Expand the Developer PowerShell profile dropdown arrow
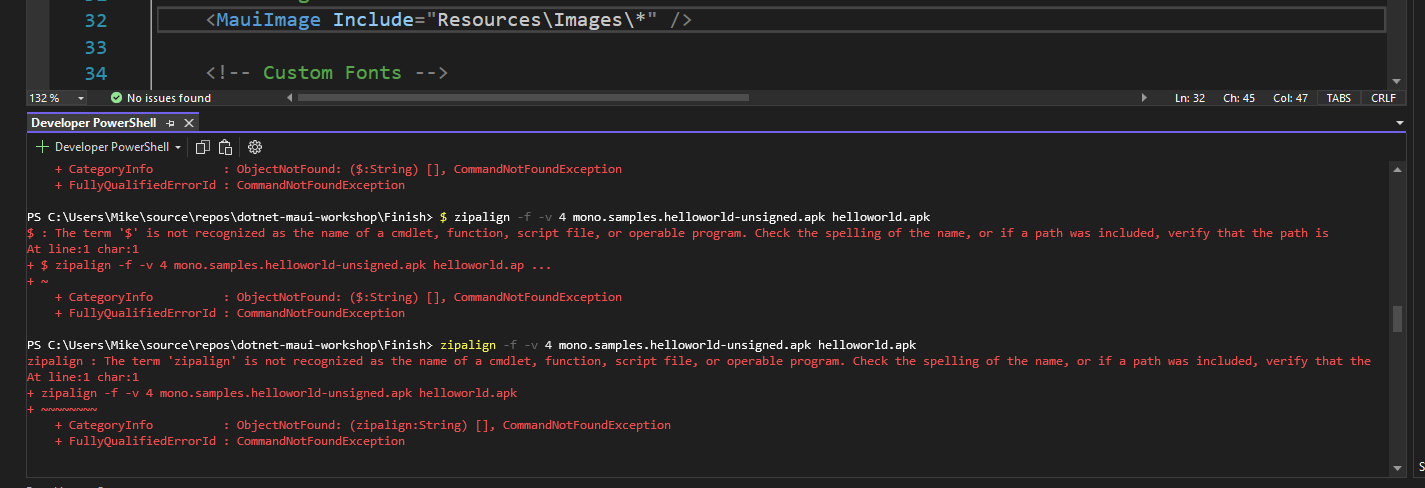 coord(178,147)
